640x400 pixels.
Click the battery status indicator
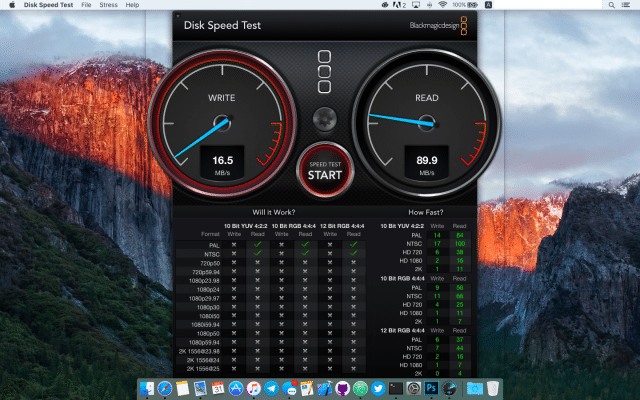pyautogui.click(x=465, y=5)
